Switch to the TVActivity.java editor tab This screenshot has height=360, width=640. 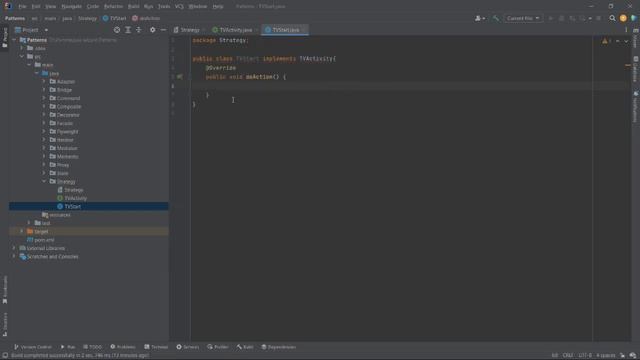235,30
